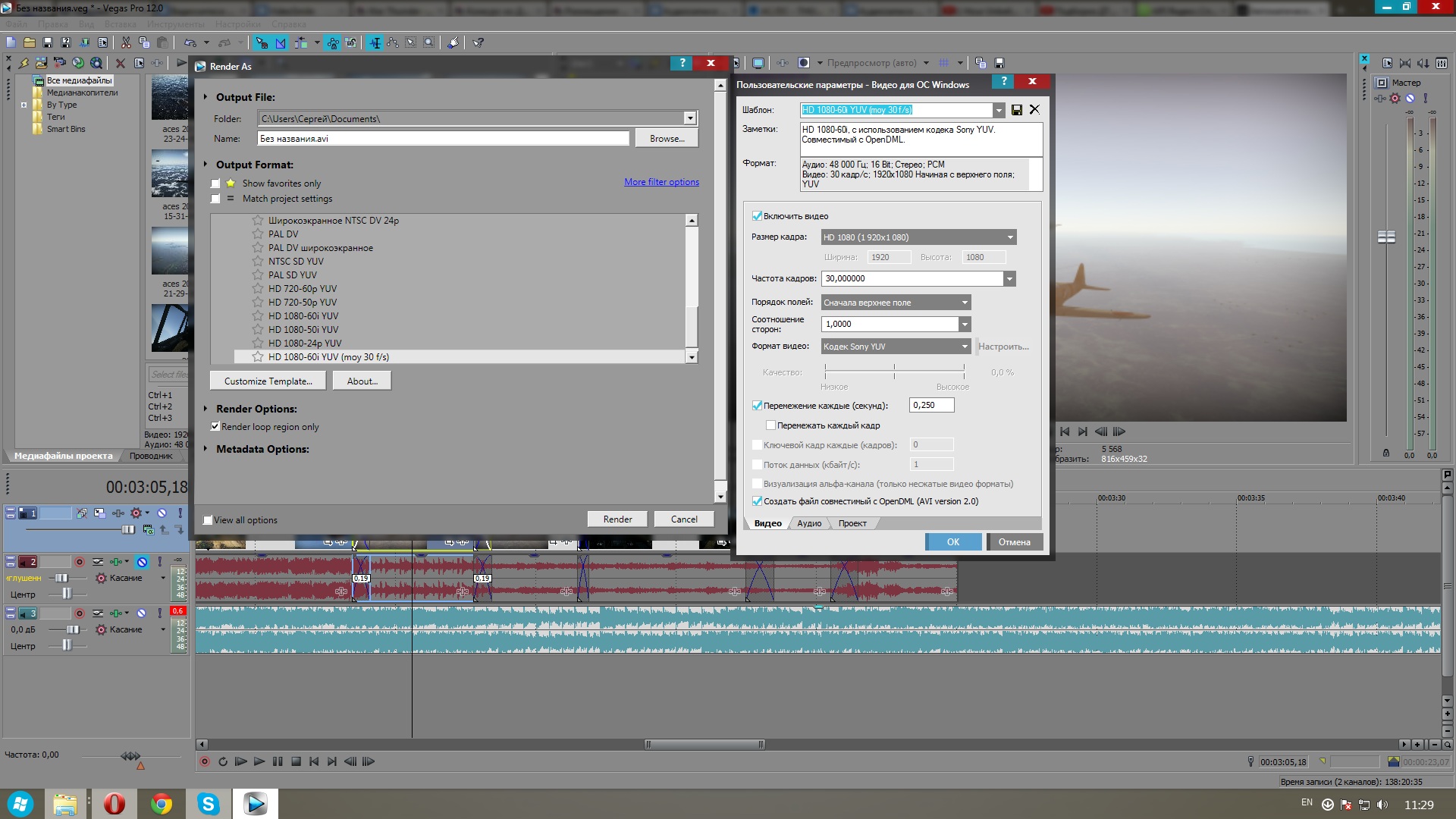Image resolution: width=1456 pixels, height=819 pixels.
Task: Check Перемежать каждый кадр option
Action: coord(770,425)
